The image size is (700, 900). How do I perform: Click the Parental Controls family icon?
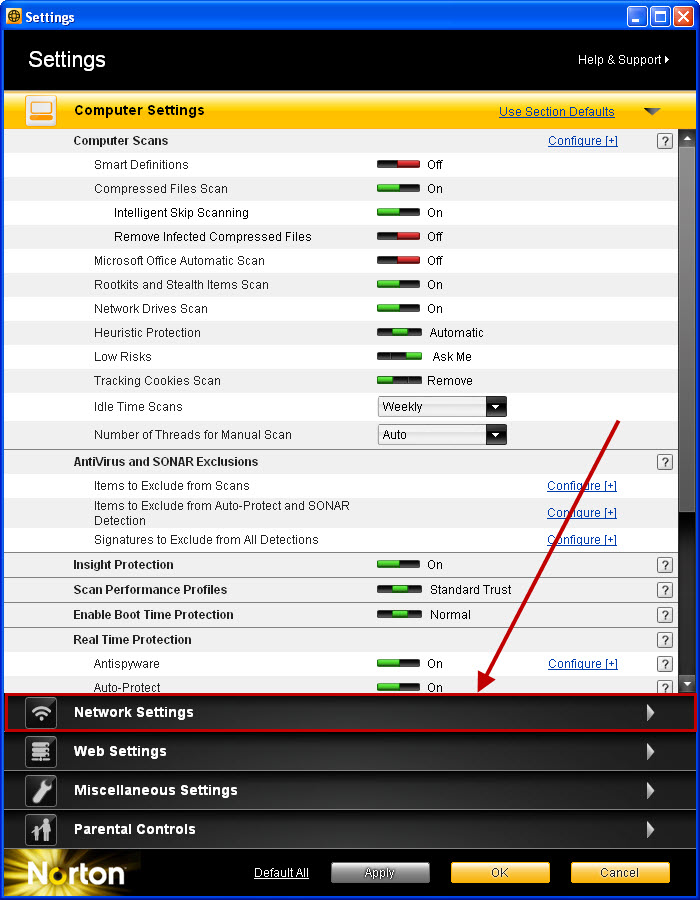(41, 829)
